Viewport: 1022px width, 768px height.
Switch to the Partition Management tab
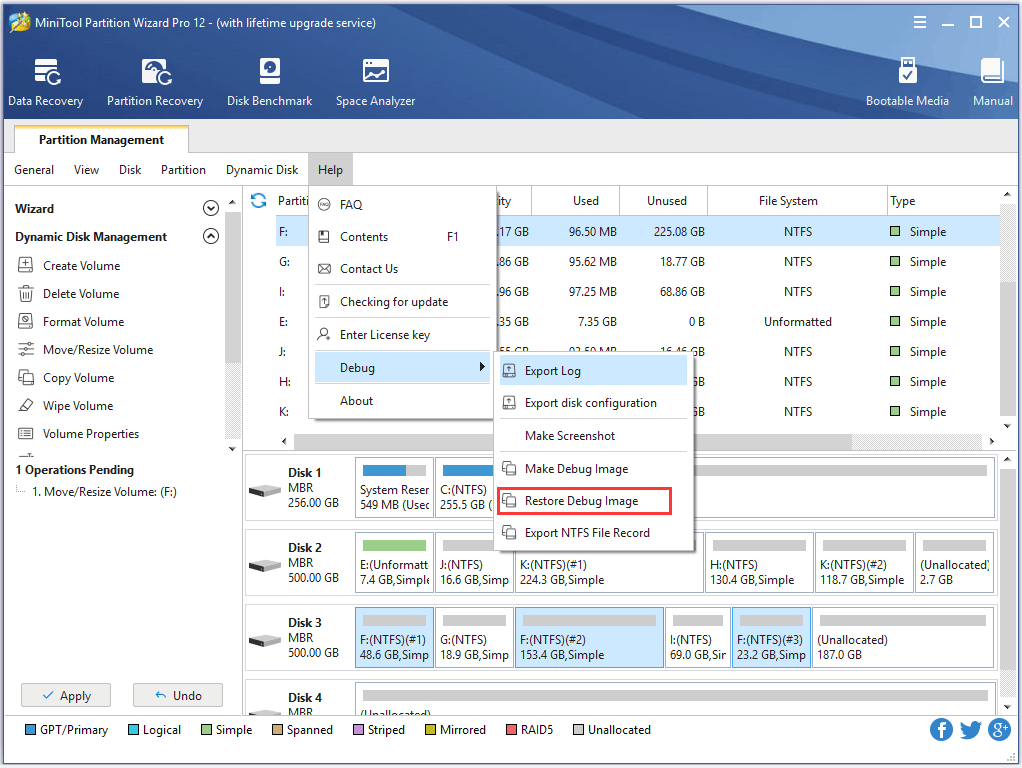coord(101,140)
